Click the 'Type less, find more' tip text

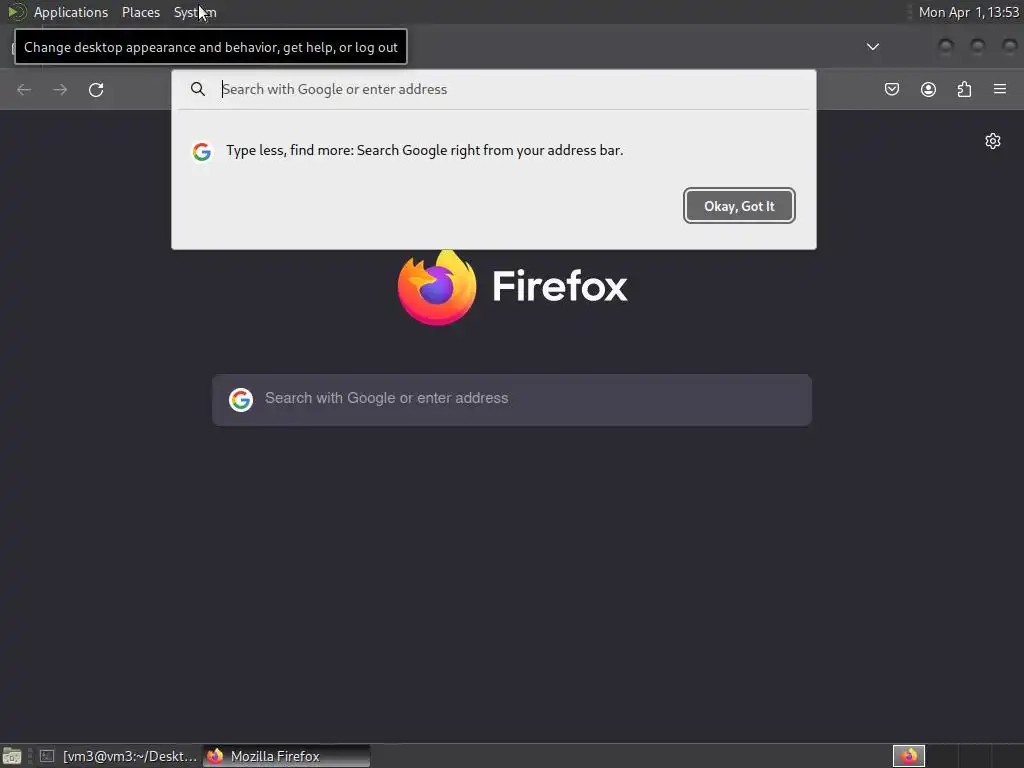[x=424, y=150]
